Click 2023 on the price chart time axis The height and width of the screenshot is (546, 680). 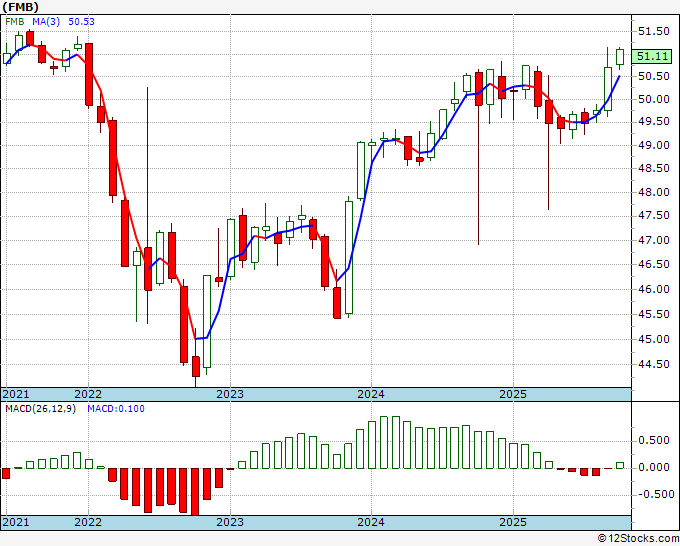230,394
